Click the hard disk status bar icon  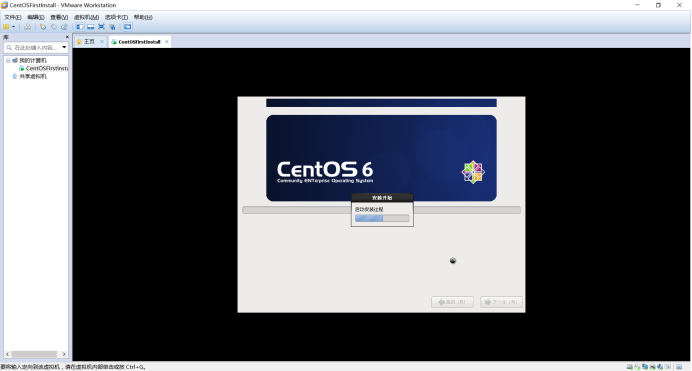(x=630, y=367)
